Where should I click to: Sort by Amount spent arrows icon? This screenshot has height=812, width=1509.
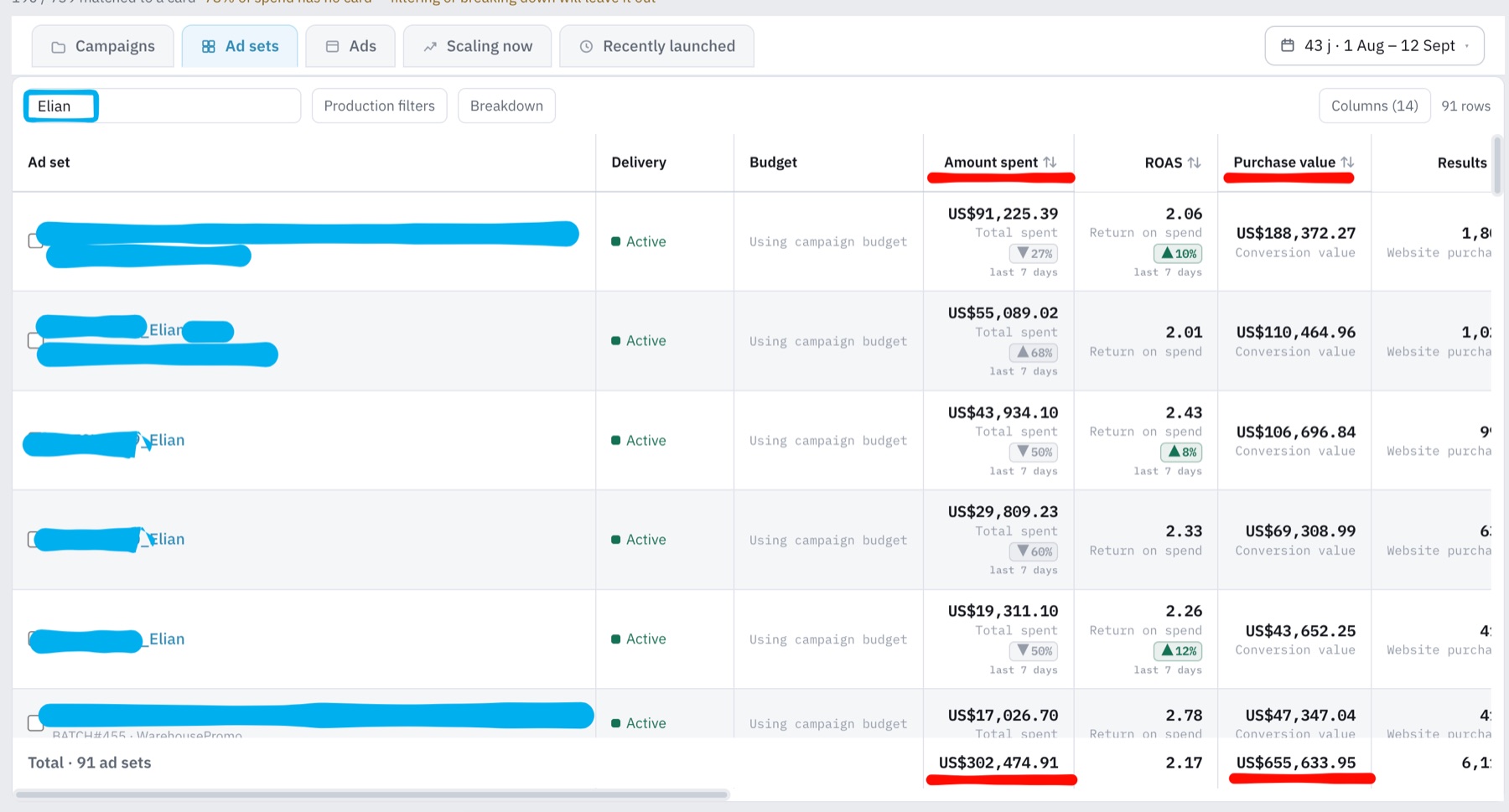(x=1050, y=162)
